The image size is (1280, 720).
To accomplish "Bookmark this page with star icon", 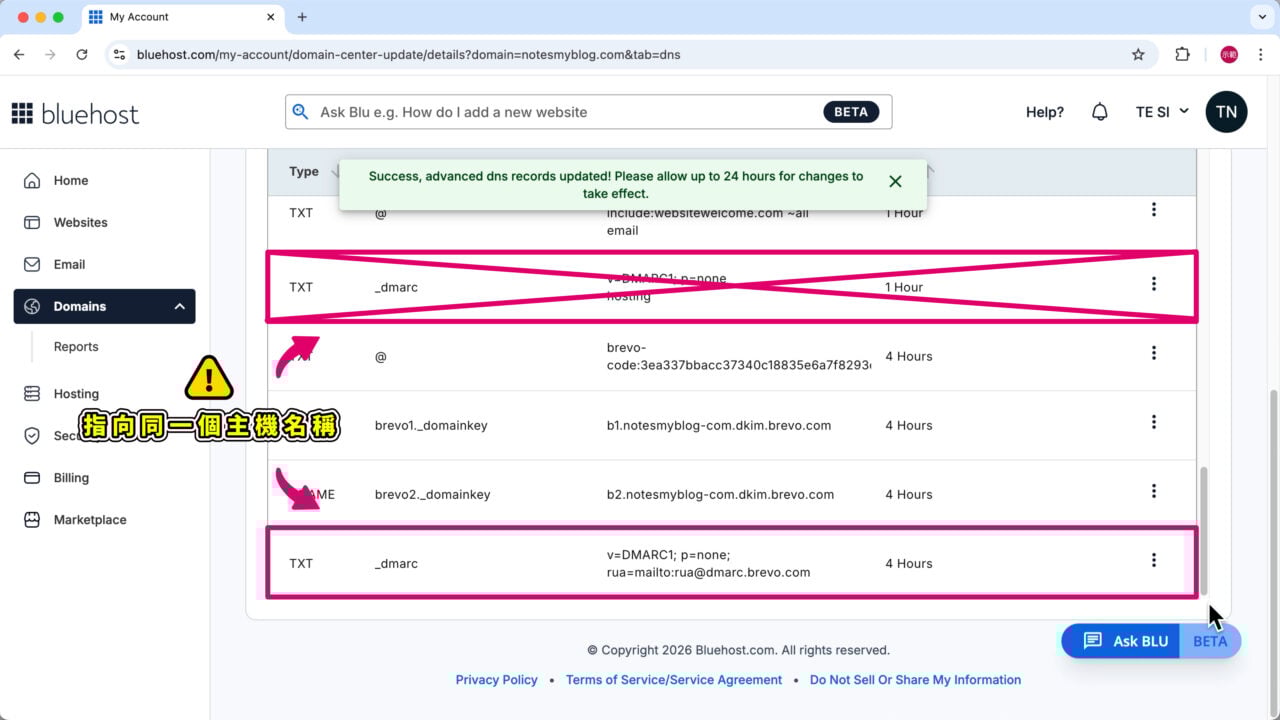I will (1138, 55).
